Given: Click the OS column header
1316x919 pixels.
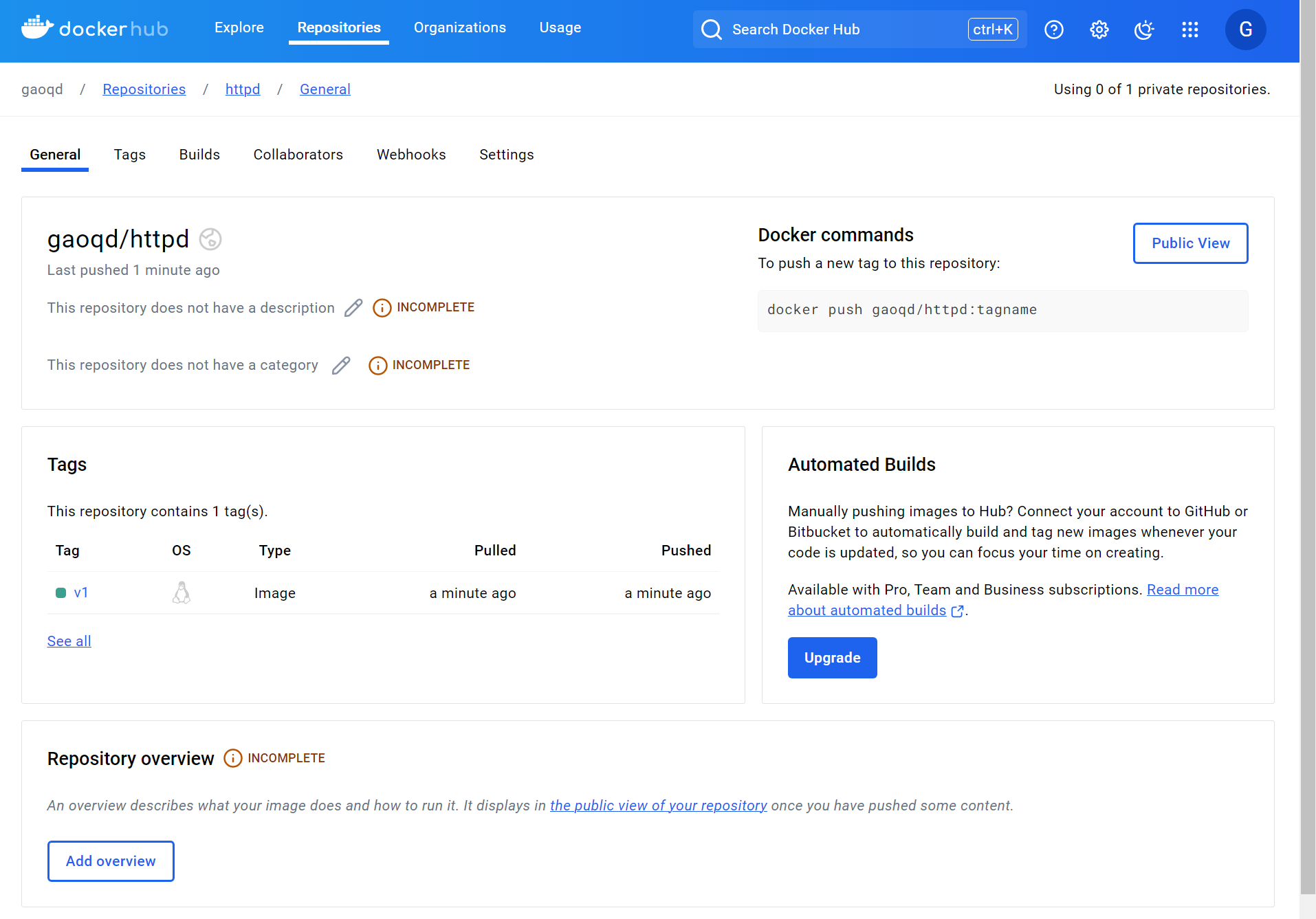Looking at the screenshot, I should pyautogui.click(x=182, y=551).
